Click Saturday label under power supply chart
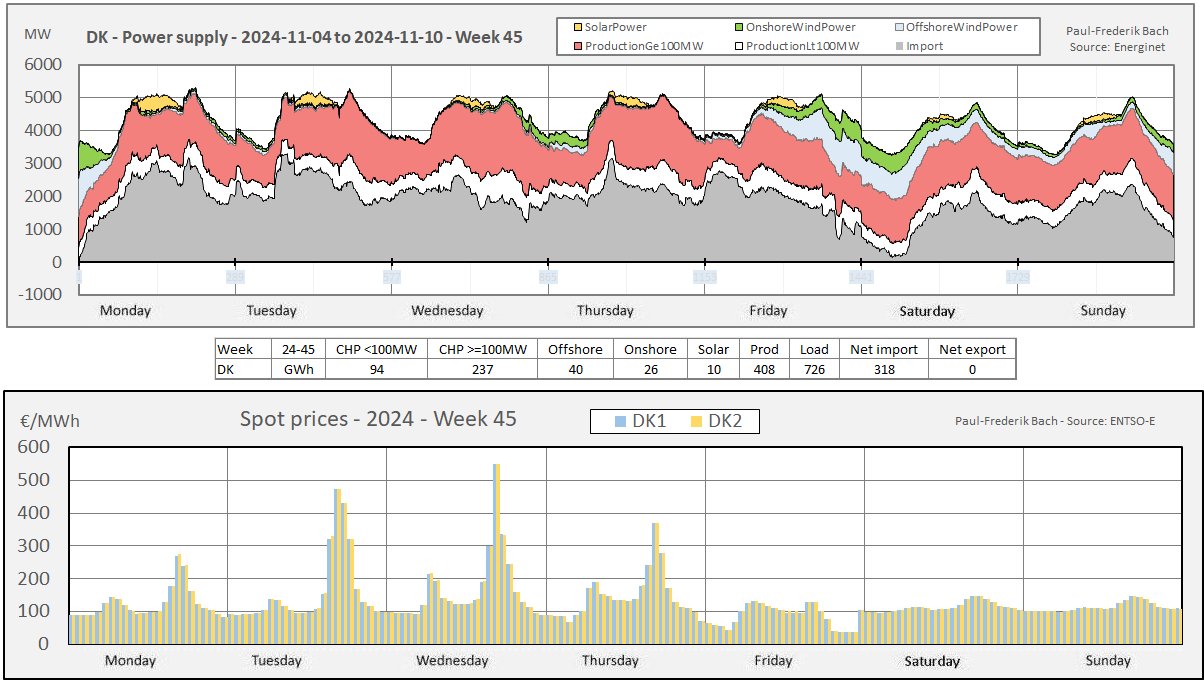 point(927,311)
